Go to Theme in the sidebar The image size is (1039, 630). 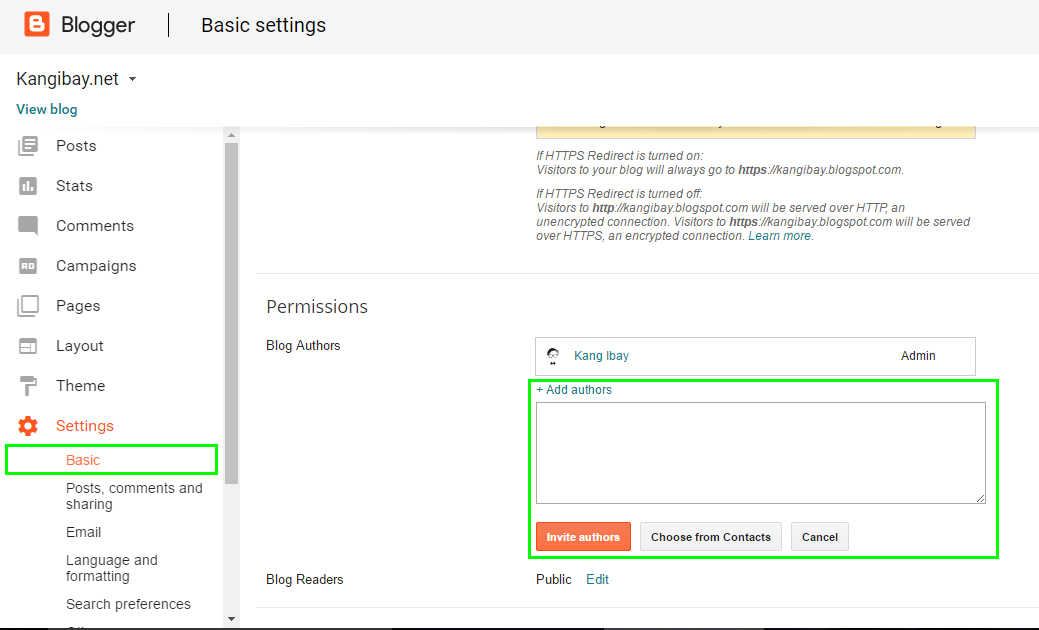pos(80,386)
